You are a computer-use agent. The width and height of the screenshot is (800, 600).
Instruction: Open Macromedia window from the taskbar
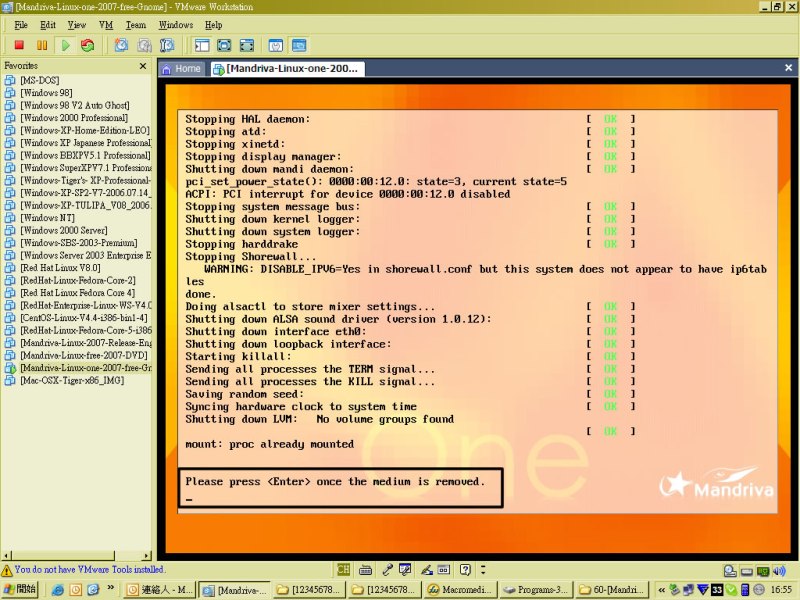click(x=457, y=590)
